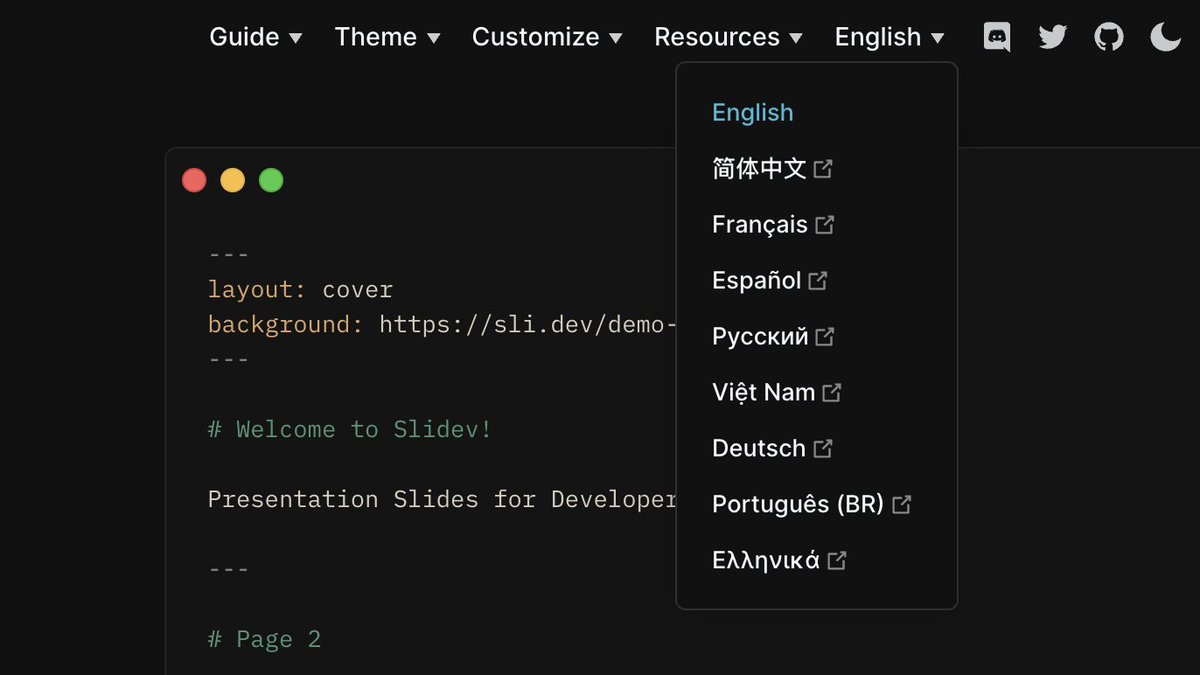The height and width of the screenshot is (675, 1200).
Task: Click the external link icon beside Deutsch
Action: (x=823, y=449)
